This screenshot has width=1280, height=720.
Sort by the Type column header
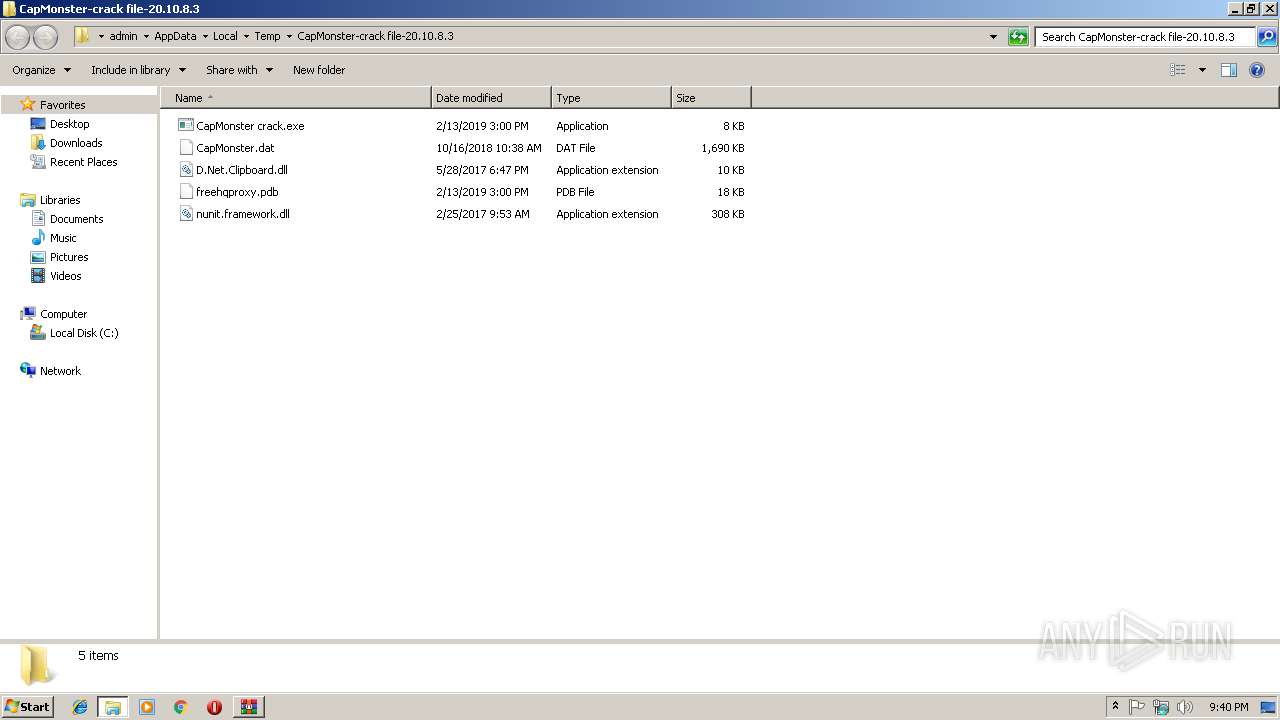(611, 98)
